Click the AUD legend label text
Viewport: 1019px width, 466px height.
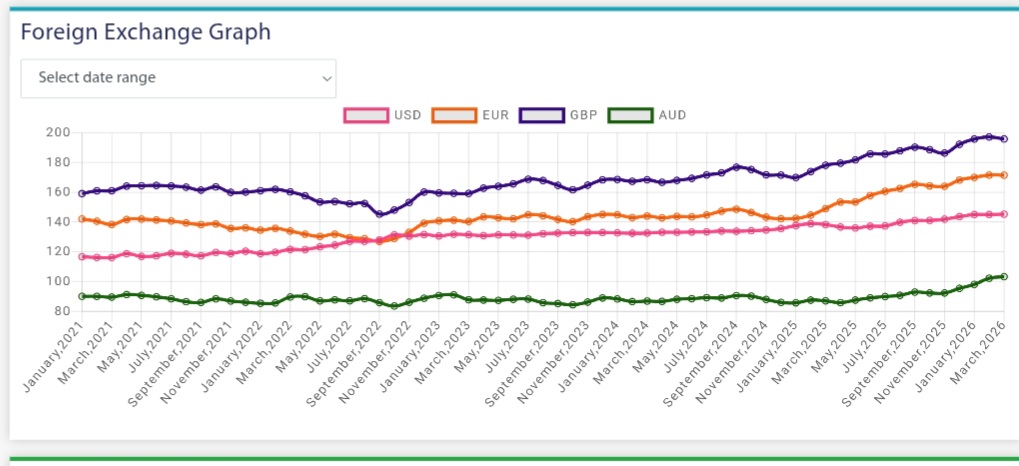coord(672,115)
